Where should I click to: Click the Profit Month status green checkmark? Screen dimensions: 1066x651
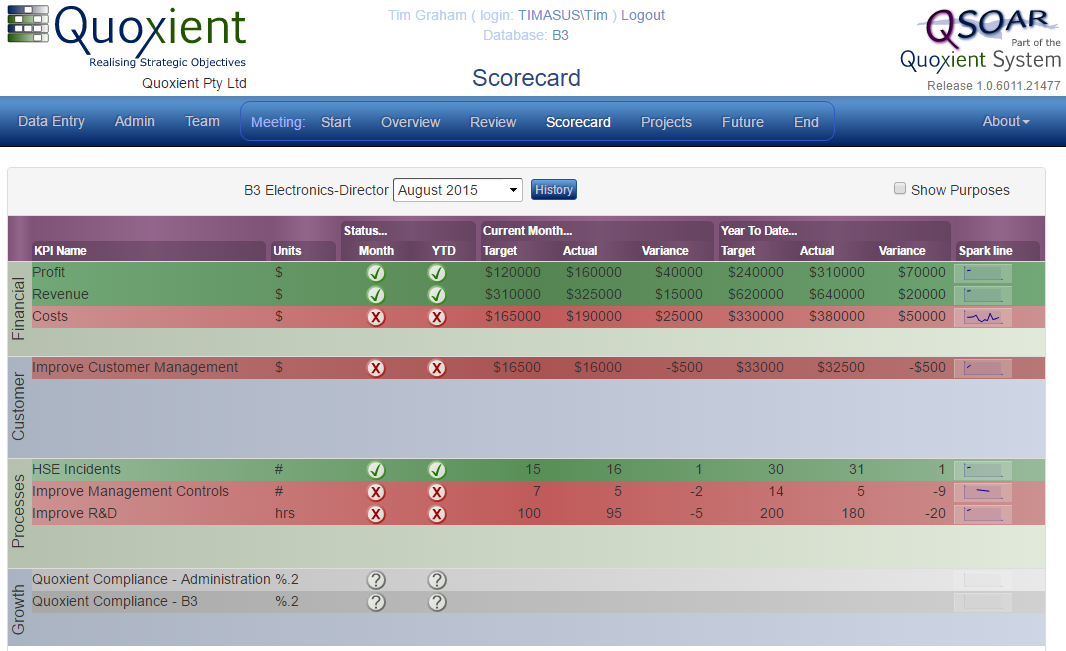[x=376, y=273]
